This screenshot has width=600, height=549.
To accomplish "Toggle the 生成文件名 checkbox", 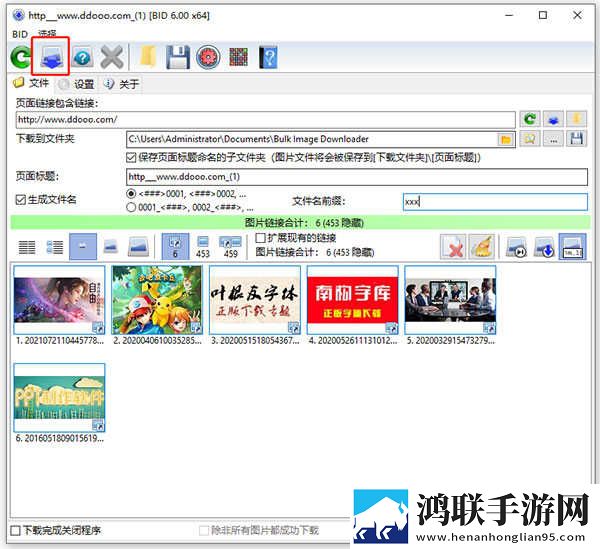I will pyautogui.click(x=21, y=199).
